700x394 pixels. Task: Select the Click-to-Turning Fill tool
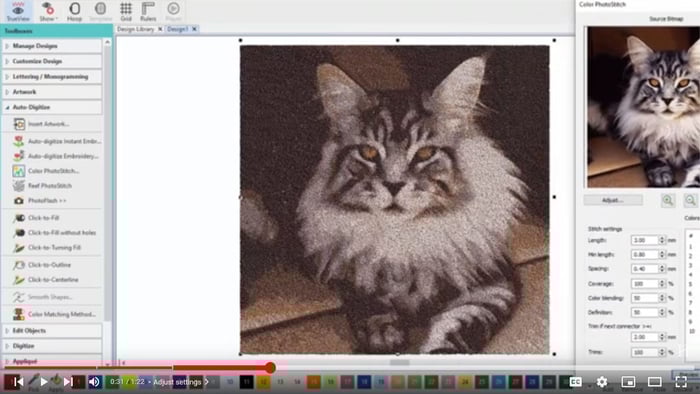[47, 248]
